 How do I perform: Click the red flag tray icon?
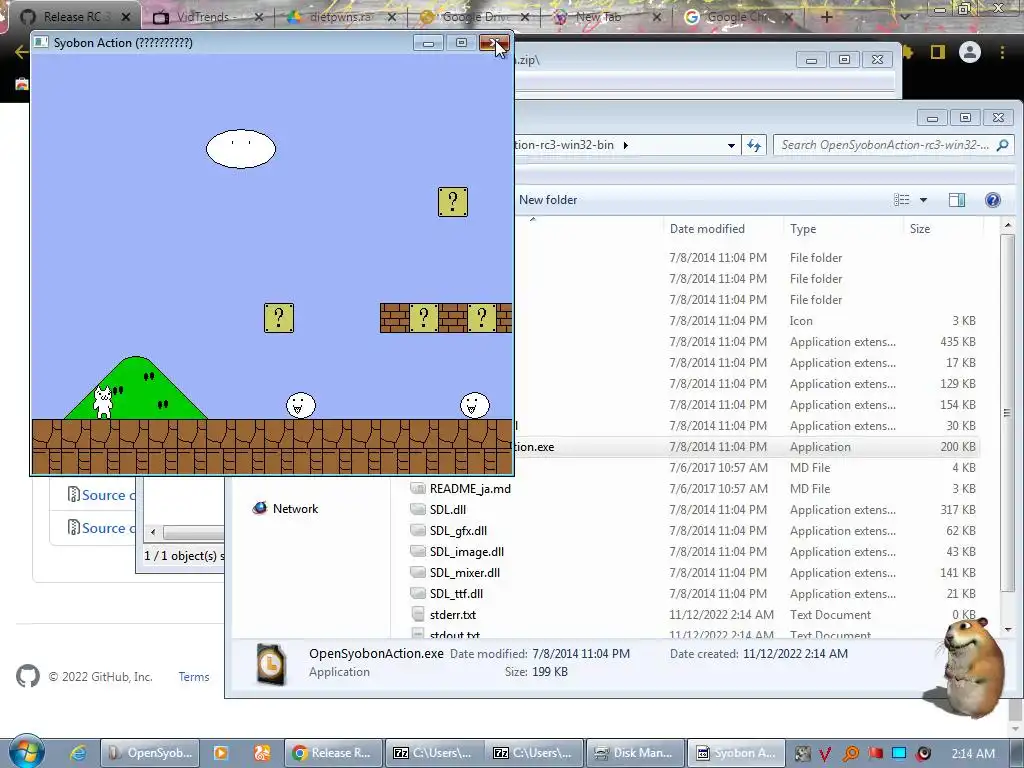[875, 754]
